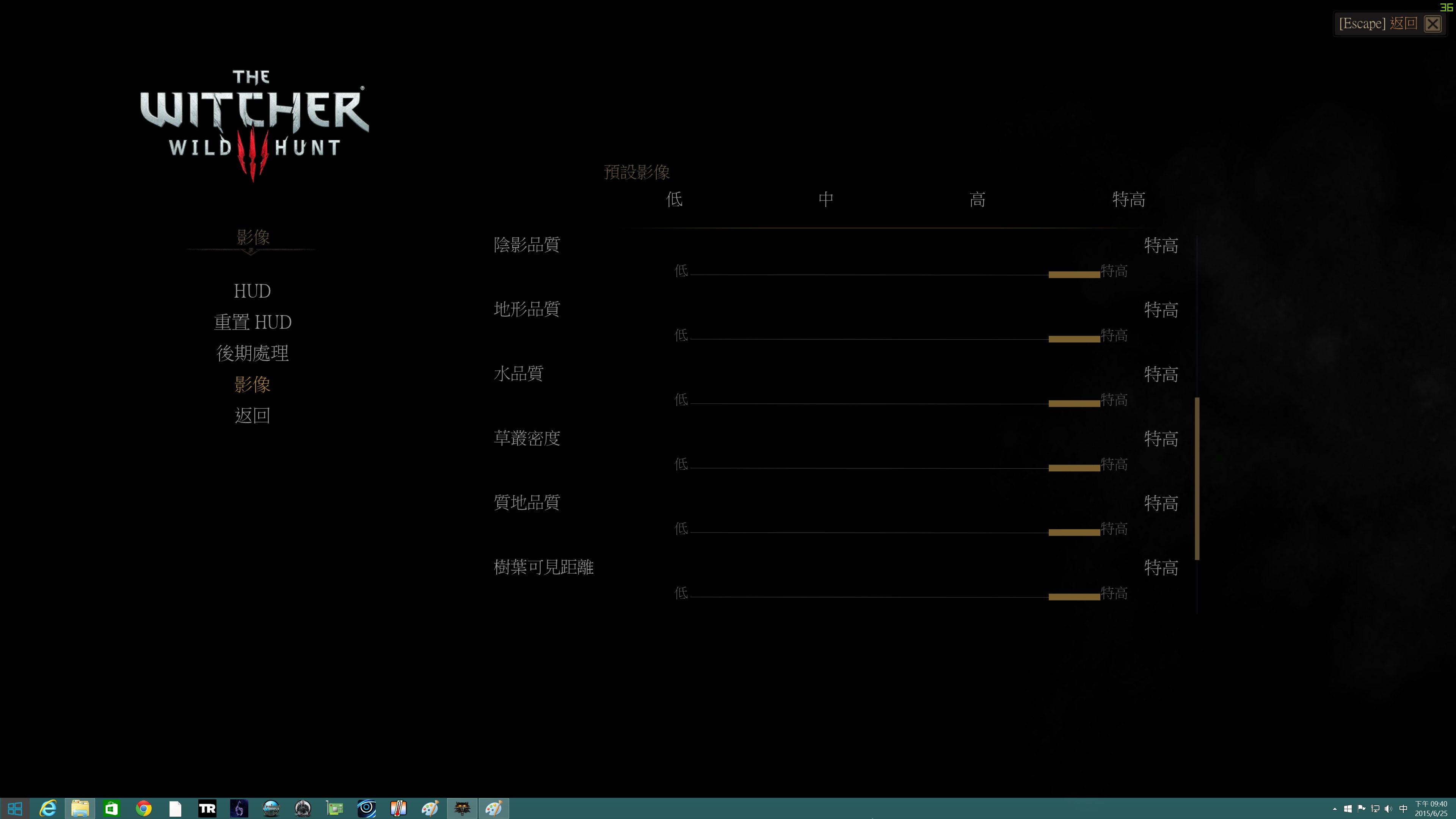
Task: Click the 樹葉可見距離 slider handle
Action: click(1074, 596)
